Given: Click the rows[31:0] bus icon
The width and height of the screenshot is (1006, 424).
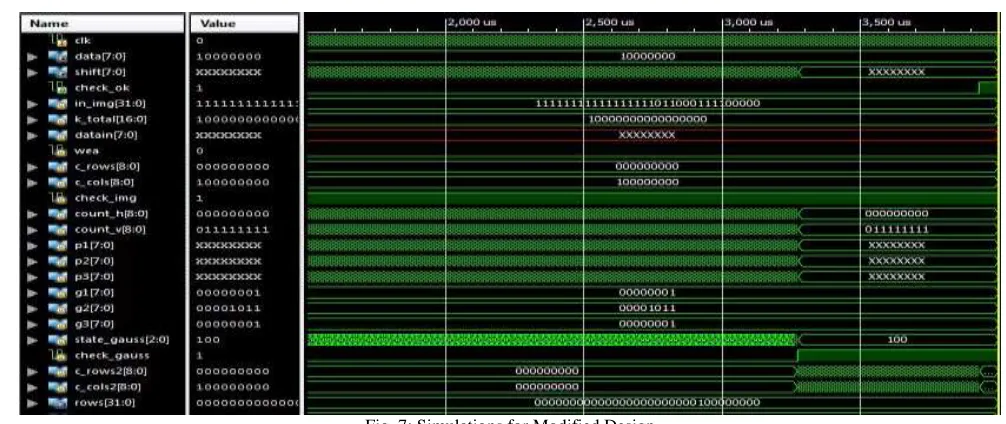Looking at the screenshot, I should (x=56, y=402).
